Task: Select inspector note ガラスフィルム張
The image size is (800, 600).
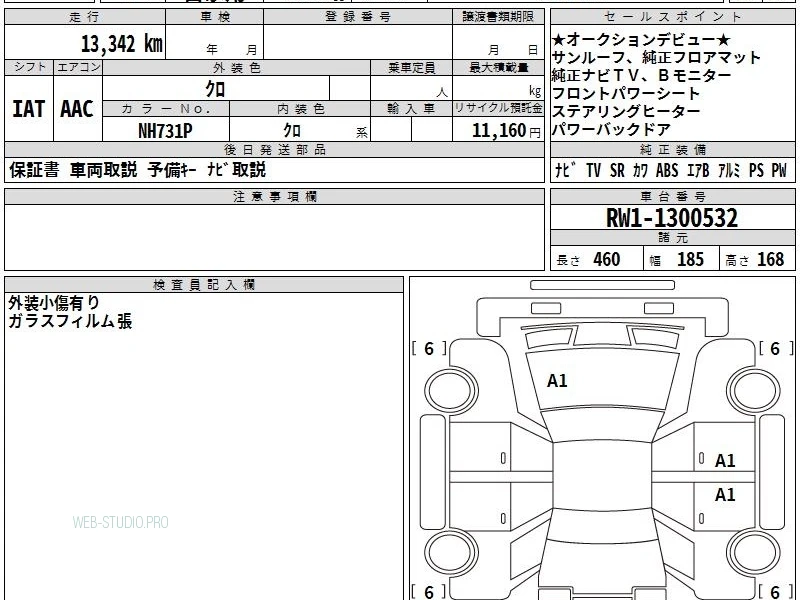Action: pos(70,321)
